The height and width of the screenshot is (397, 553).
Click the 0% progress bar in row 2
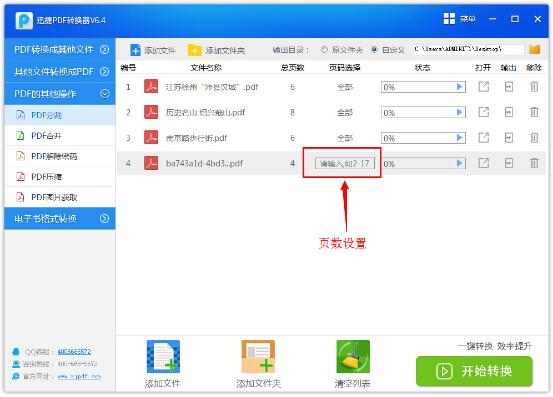click(x=423, y=112)
